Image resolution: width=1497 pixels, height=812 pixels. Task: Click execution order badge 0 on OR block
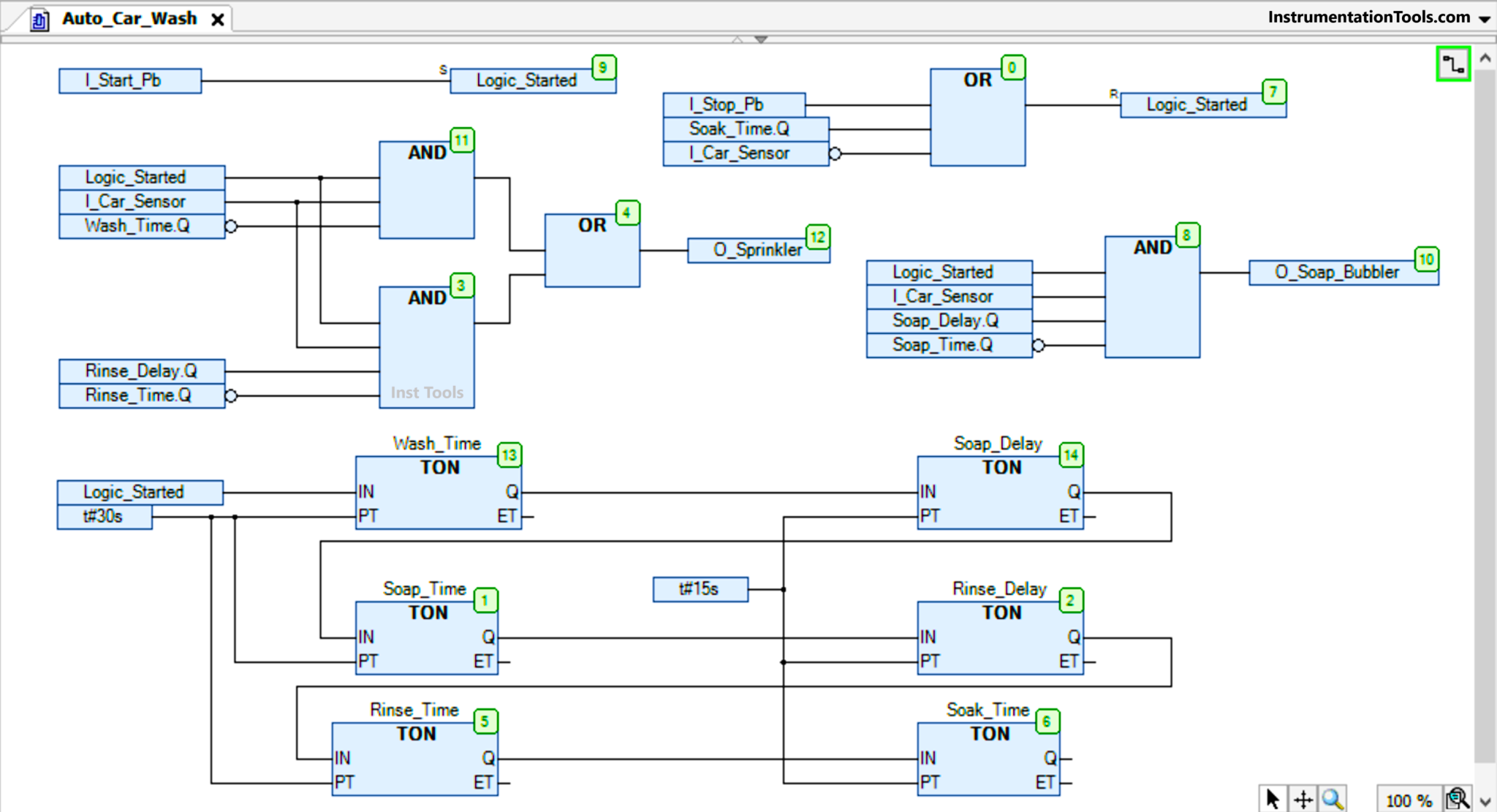coord(1012,68)
